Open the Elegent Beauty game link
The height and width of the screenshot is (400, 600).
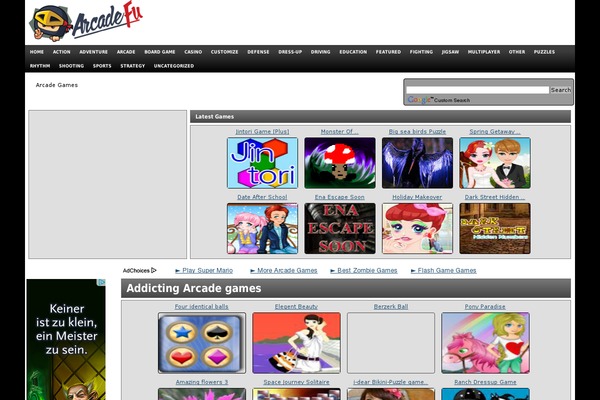click(x=296, y=307)
